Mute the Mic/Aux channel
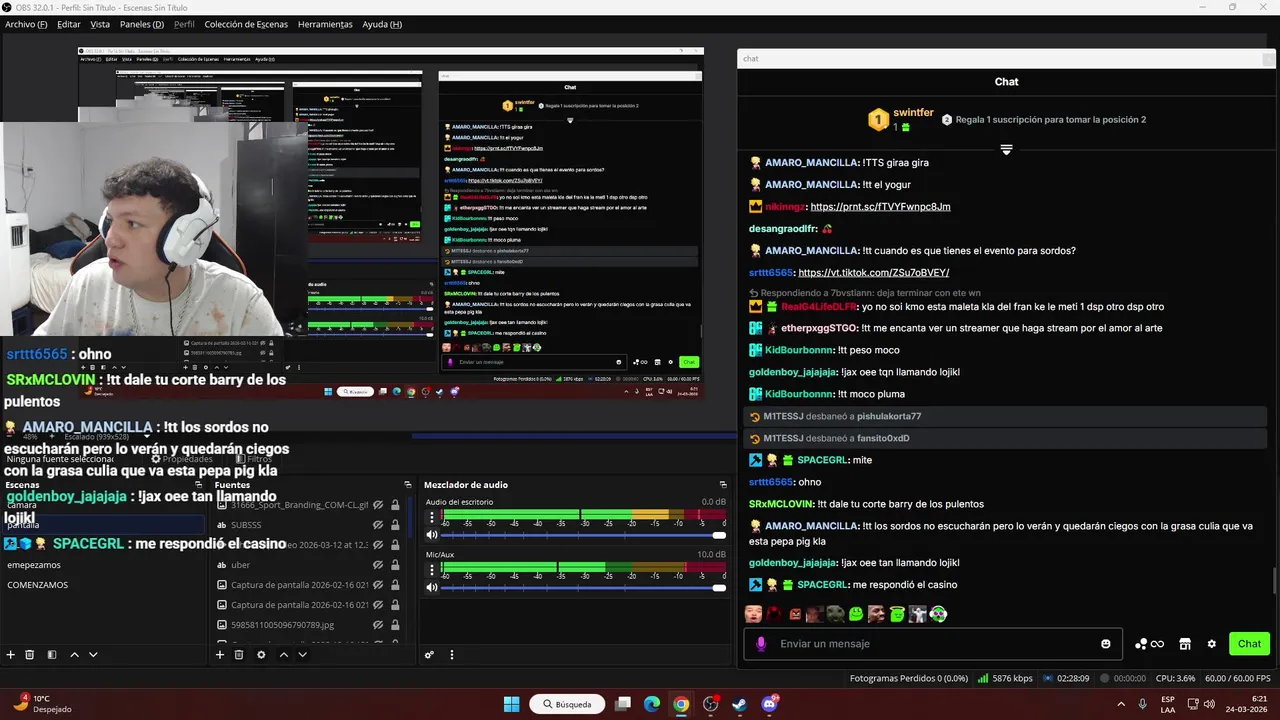 [432, 587]
